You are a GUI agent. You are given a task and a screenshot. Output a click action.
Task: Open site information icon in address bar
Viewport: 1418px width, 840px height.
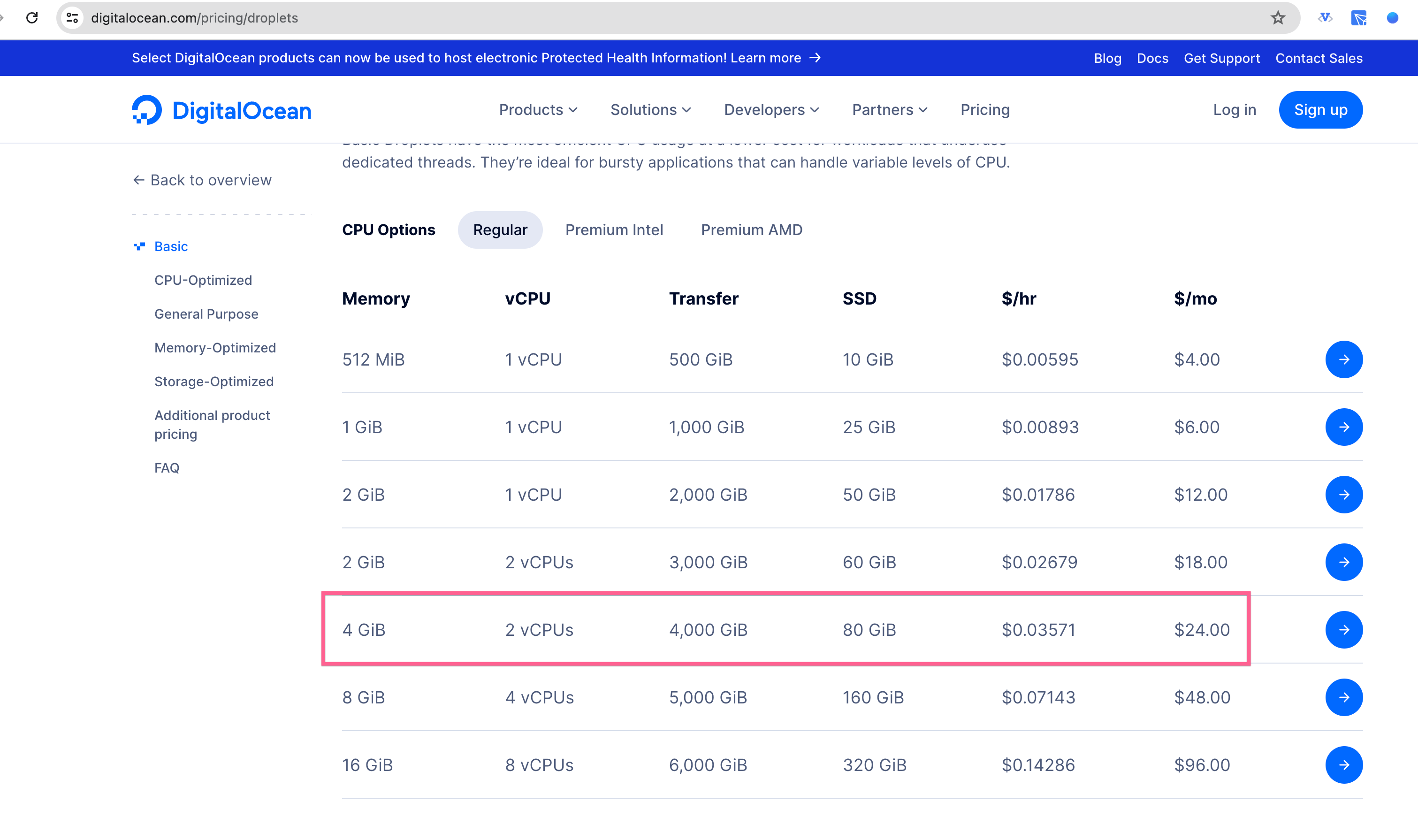(x=72, y=17)
